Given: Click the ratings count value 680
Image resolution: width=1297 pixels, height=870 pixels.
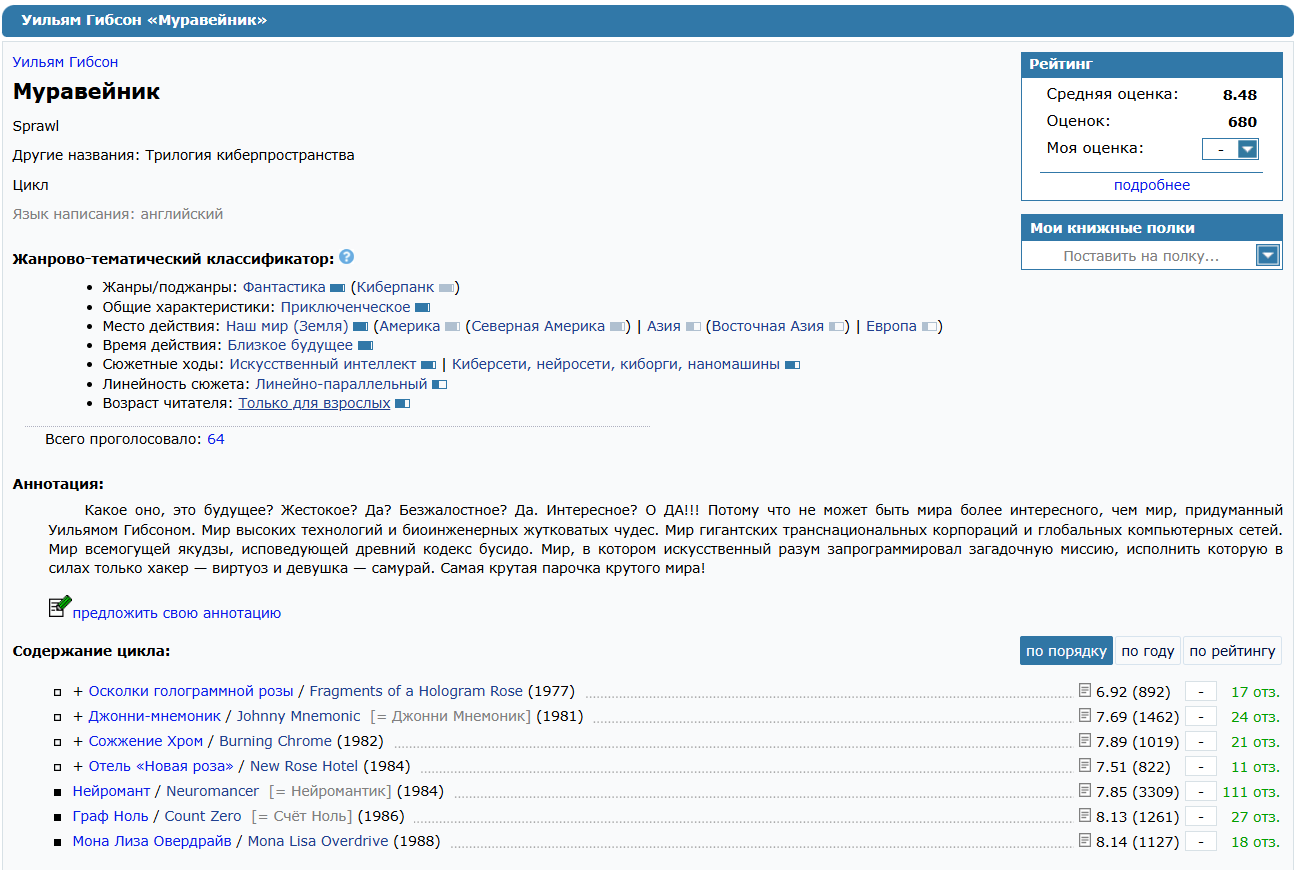Looking at the screenshot, I should click(1242, 123).
